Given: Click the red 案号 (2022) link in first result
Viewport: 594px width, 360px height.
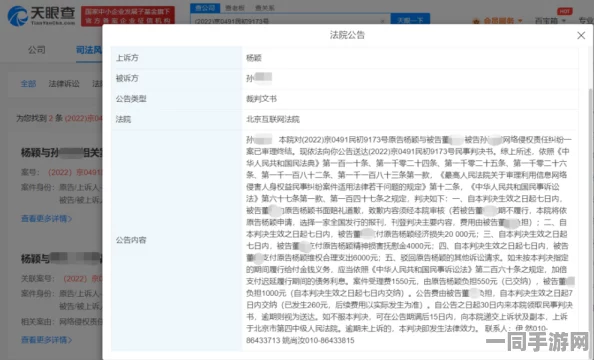Looking at the screenshot, I should click(x=75, y=172).
